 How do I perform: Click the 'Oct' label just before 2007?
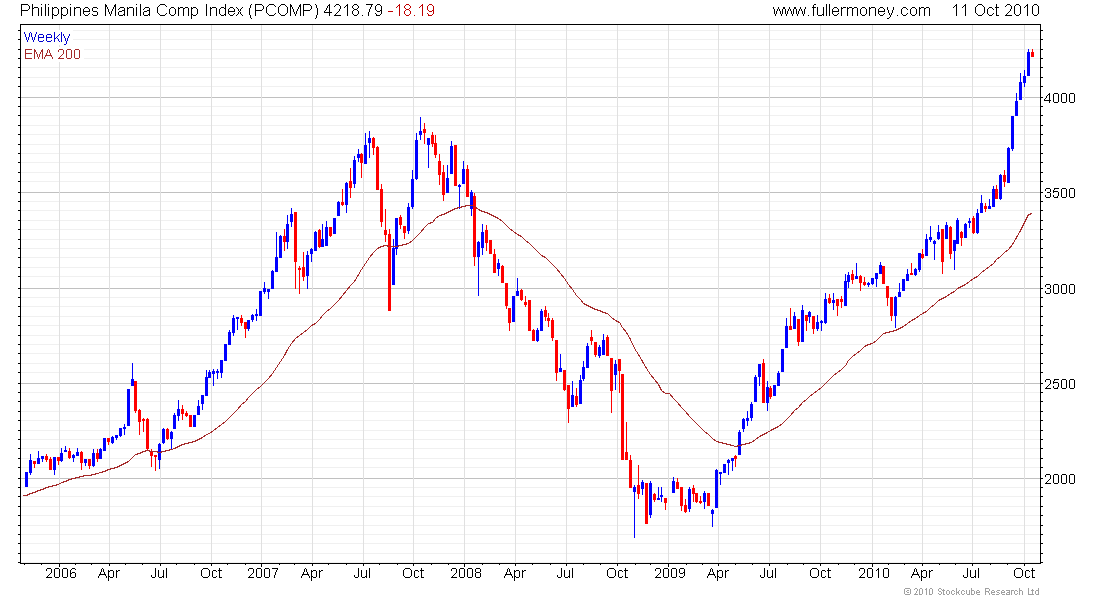pyautogui.click(x=211, y=573)
